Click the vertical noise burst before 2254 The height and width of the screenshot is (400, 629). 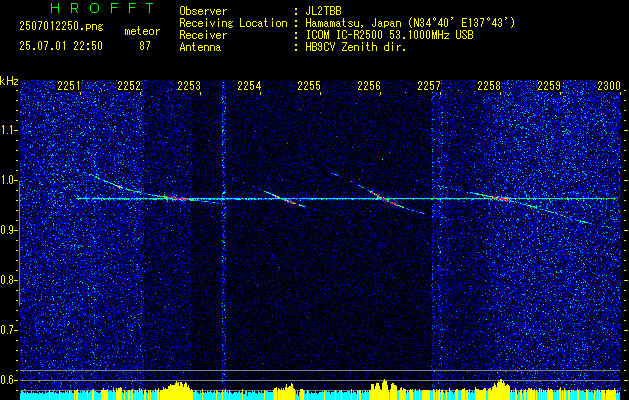[x=223, y=233]
